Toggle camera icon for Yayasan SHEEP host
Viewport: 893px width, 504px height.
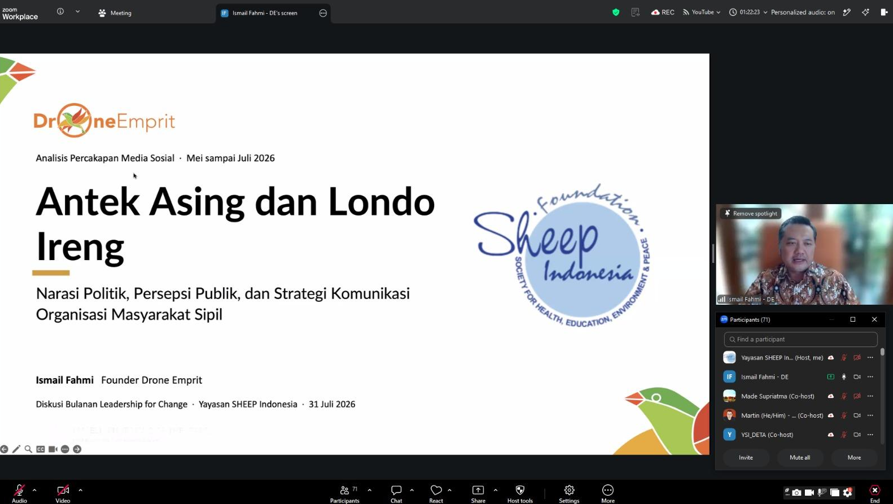pyautogui.click(x=857, y=358)
